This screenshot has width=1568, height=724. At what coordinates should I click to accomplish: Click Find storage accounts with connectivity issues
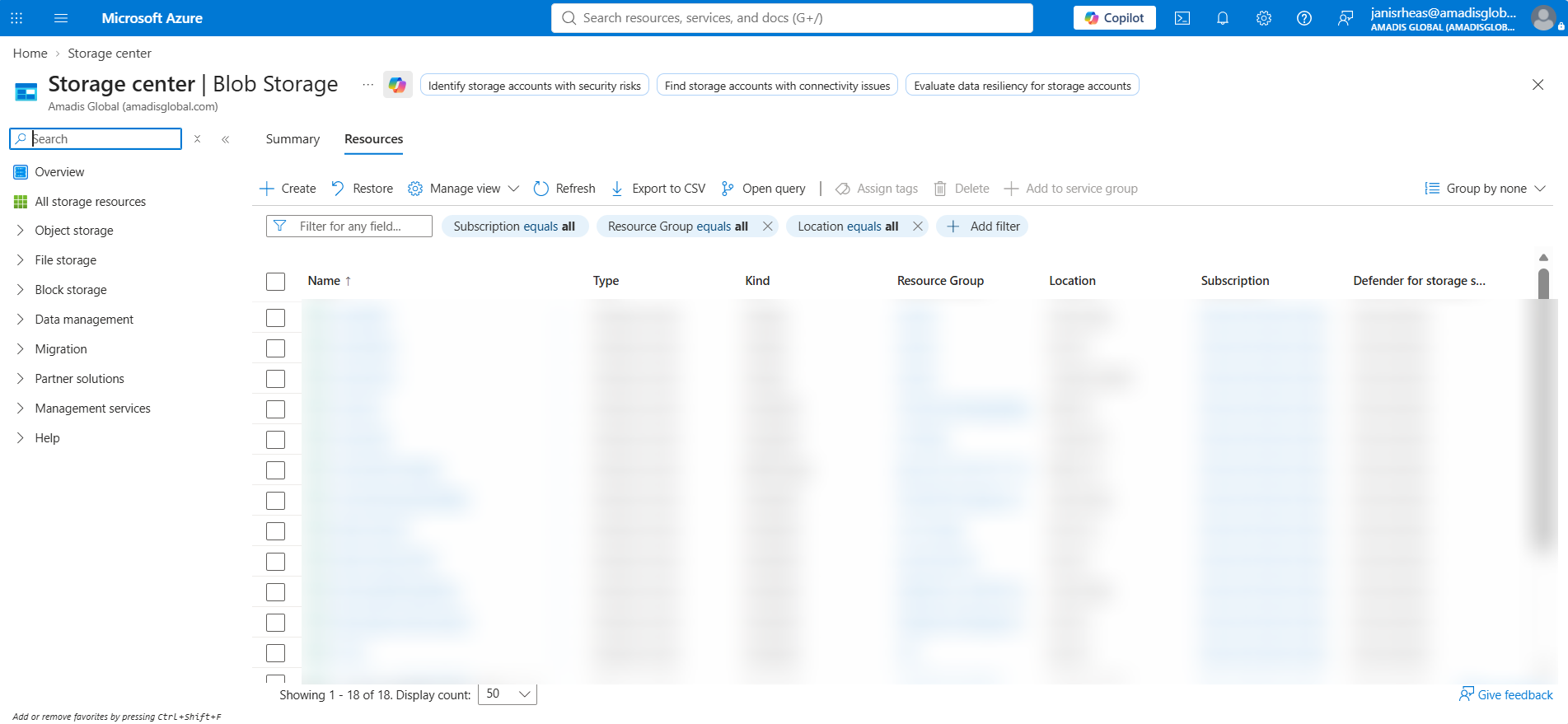pyautogui.click(x=777, y=86)
